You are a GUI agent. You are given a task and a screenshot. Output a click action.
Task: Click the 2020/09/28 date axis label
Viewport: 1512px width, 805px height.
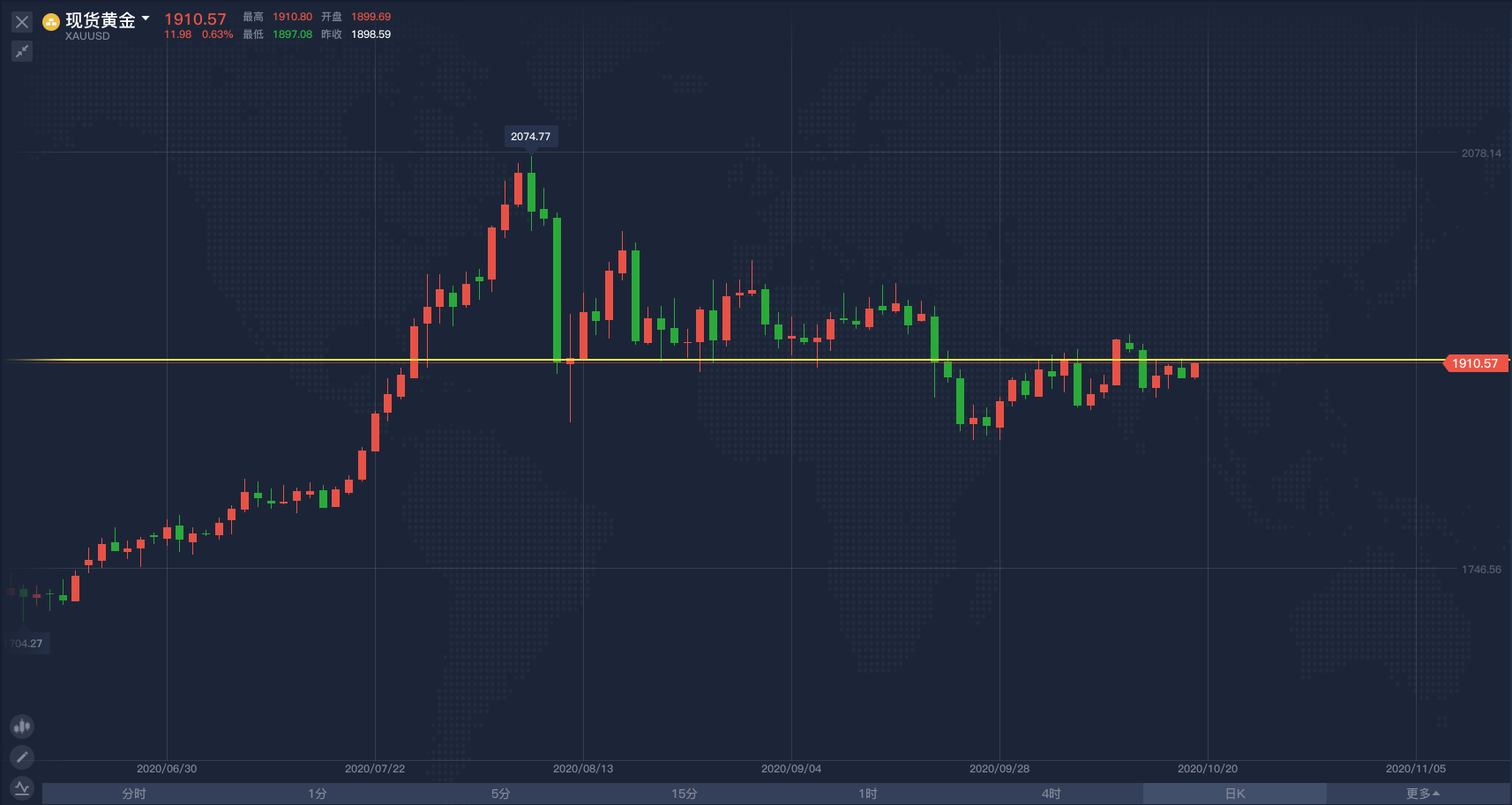(999, 769)
